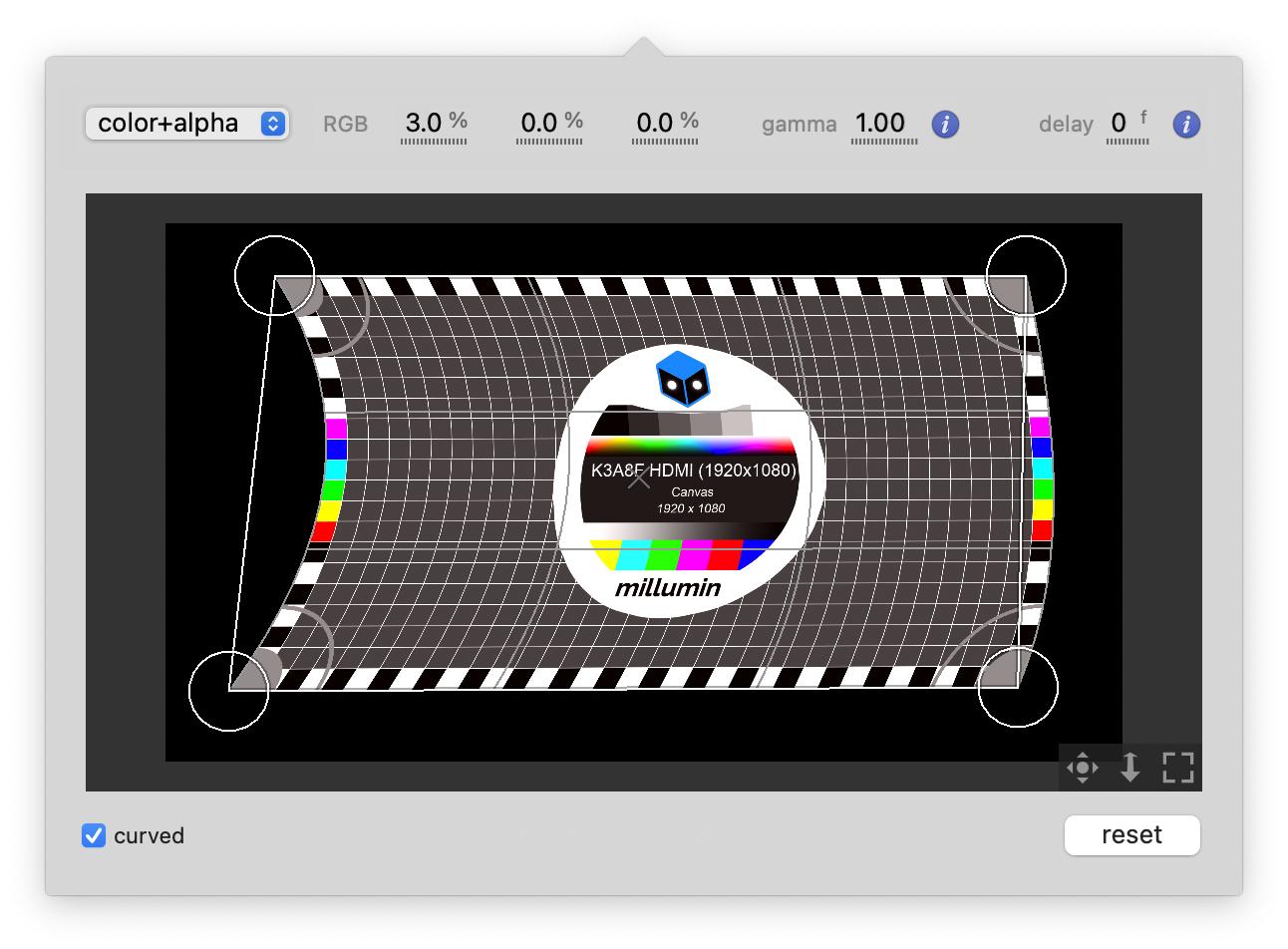1288x949 pixels.
Task: Click the top-right corner warp handle
Action: [x=1026, y=275]
